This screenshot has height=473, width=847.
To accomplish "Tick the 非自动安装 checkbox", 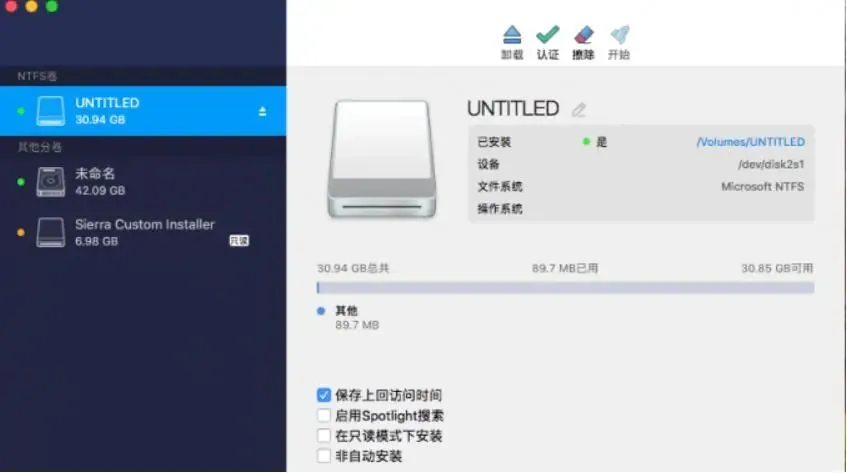I will [324, 456].
